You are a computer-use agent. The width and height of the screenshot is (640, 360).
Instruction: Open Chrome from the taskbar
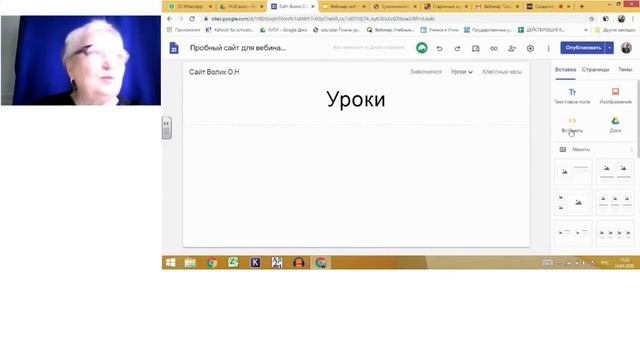pyautogui.click(x=212, y=262)
